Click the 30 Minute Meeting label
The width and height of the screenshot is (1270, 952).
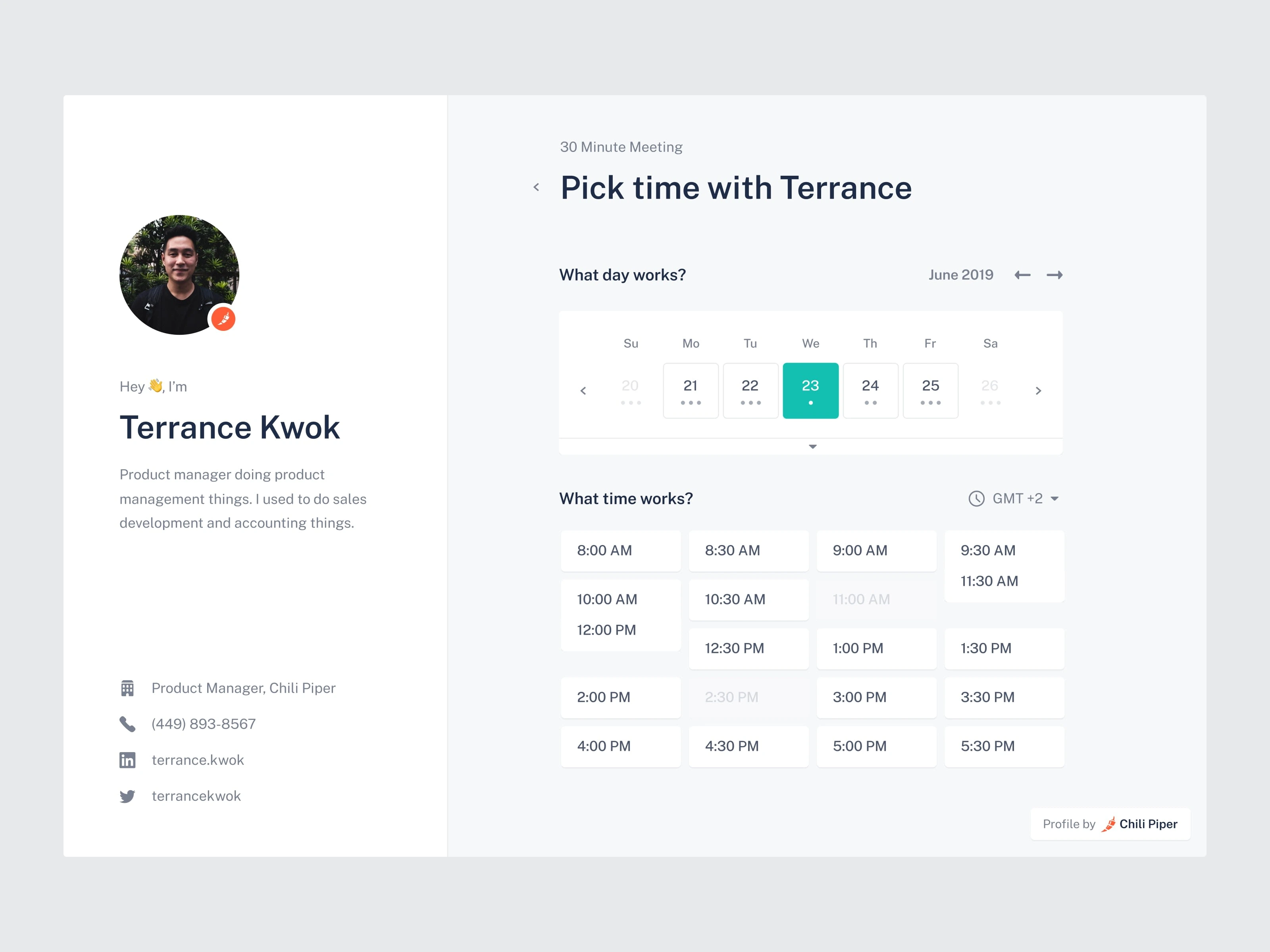[x=621, y=148]
